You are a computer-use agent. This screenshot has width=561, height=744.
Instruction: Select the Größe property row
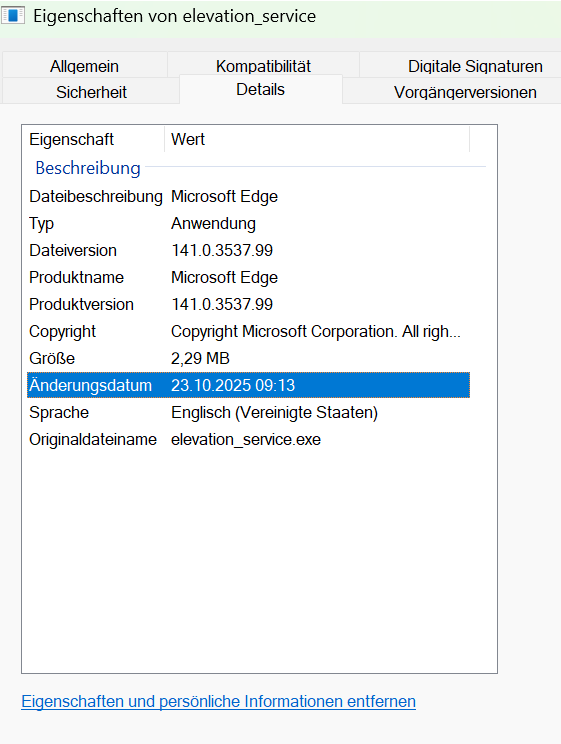click(248, 358)
